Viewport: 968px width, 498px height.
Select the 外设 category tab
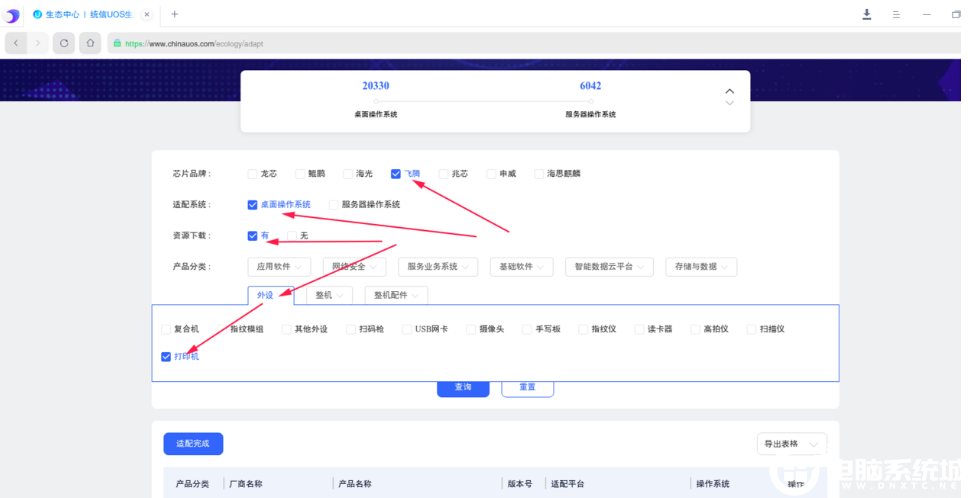click(x=265, y=295)
